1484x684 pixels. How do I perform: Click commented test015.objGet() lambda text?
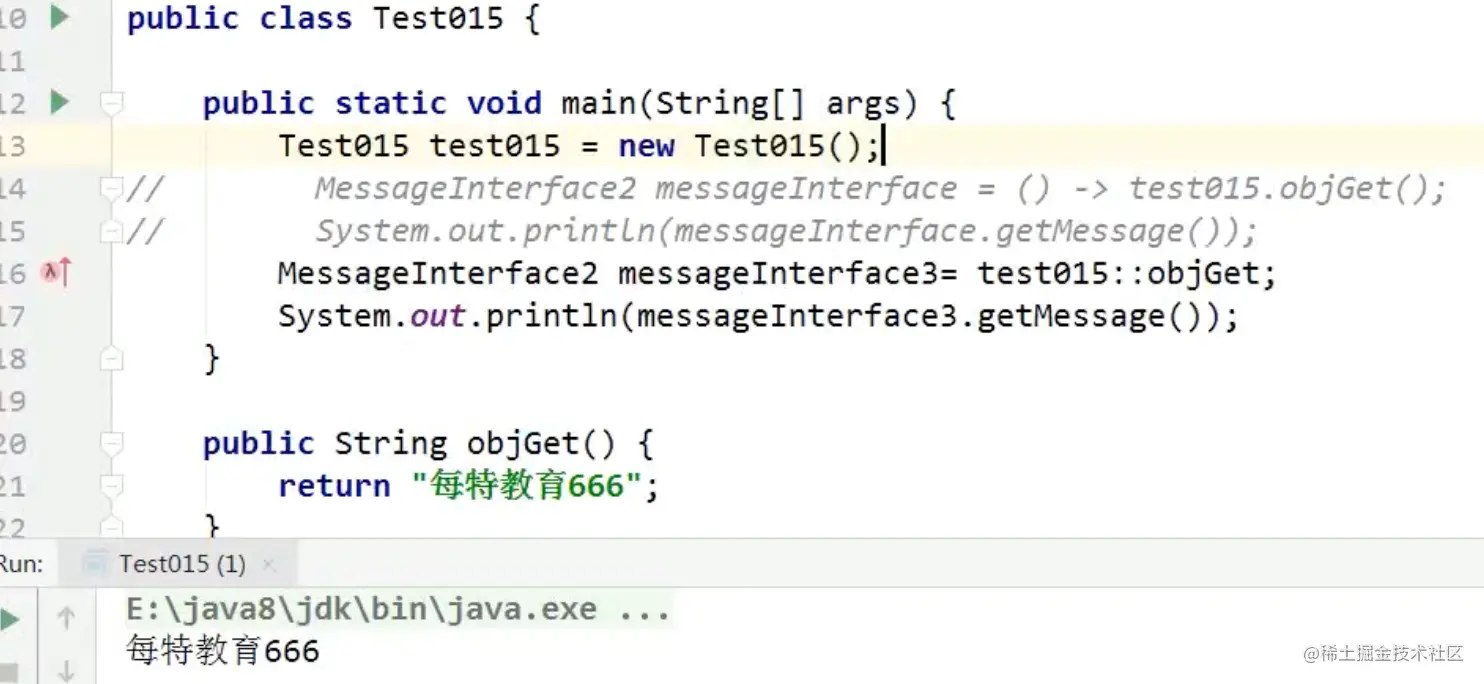coord(1279,188)
